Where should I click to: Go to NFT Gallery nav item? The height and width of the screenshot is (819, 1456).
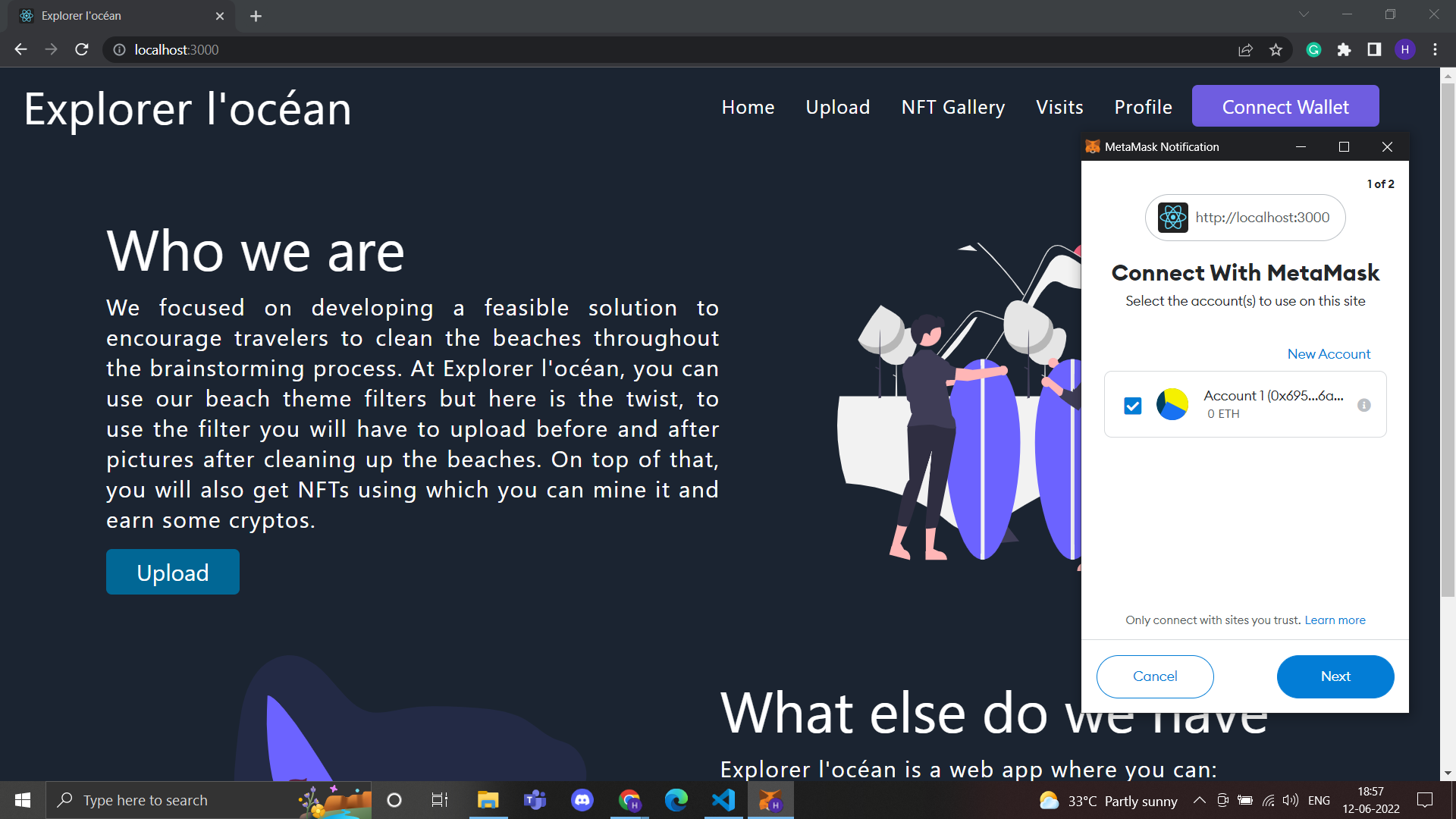(x=952, y=107)
